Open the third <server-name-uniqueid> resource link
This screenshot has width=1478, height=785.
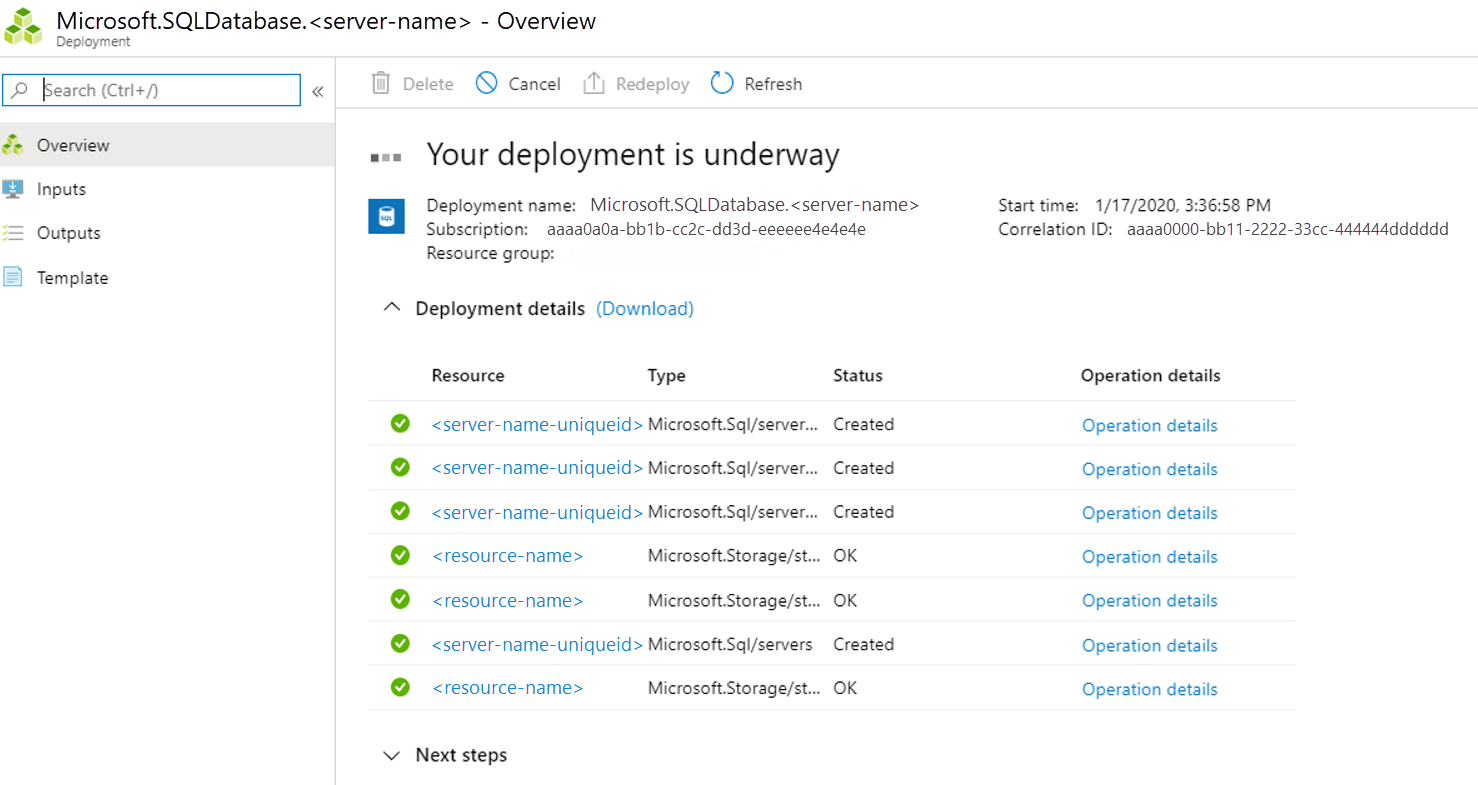click(537, 512)
